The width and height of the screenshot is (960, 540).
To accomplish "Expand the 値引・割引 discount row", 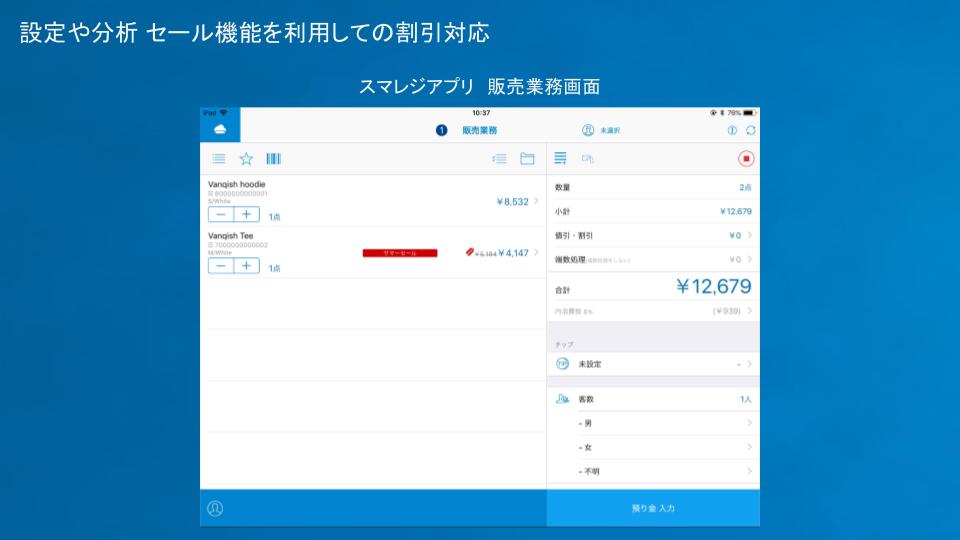I will (x=652, y=235).
